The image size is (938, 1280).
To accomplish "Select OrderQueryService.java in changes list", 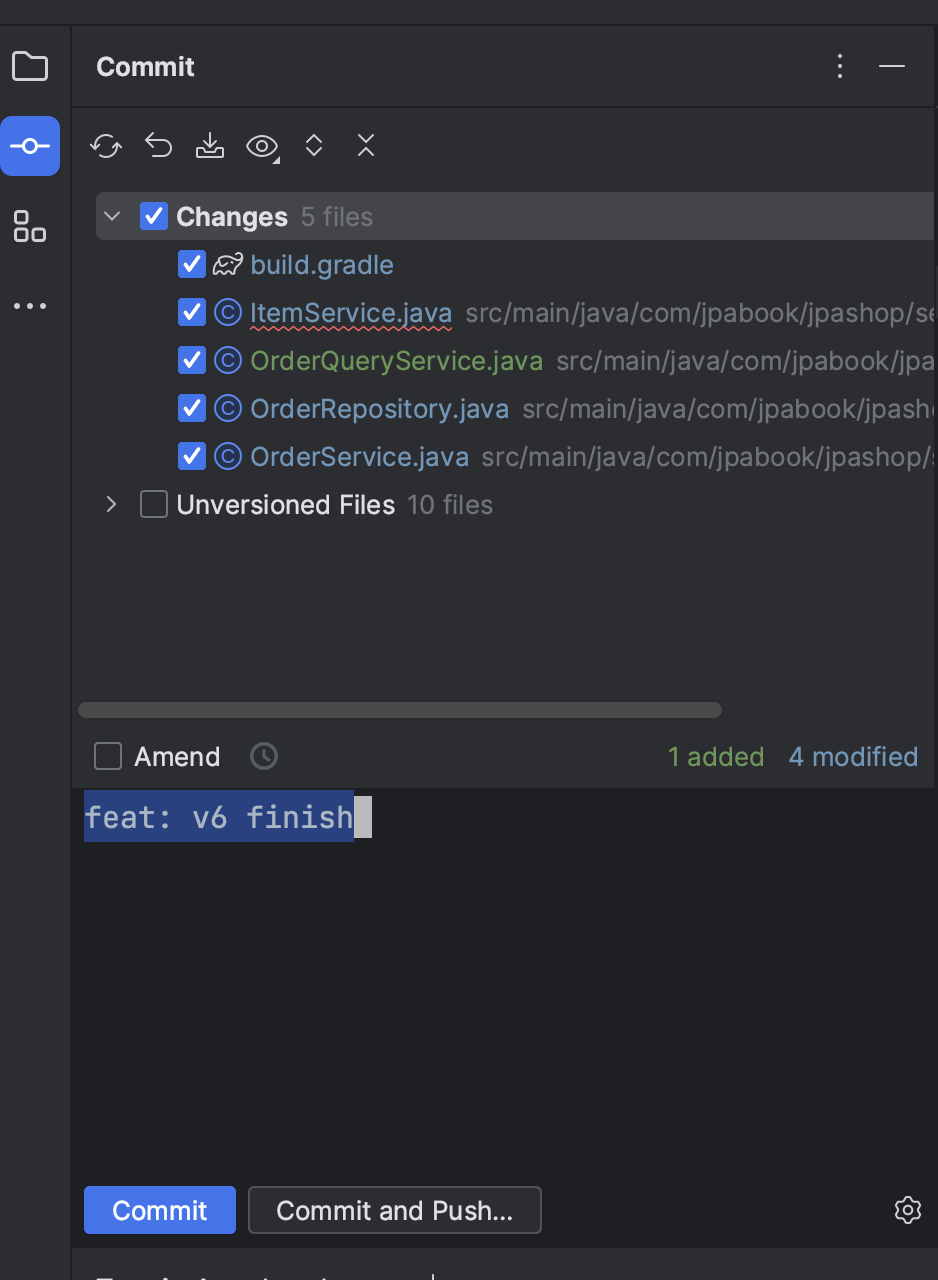I will [397, 361].
